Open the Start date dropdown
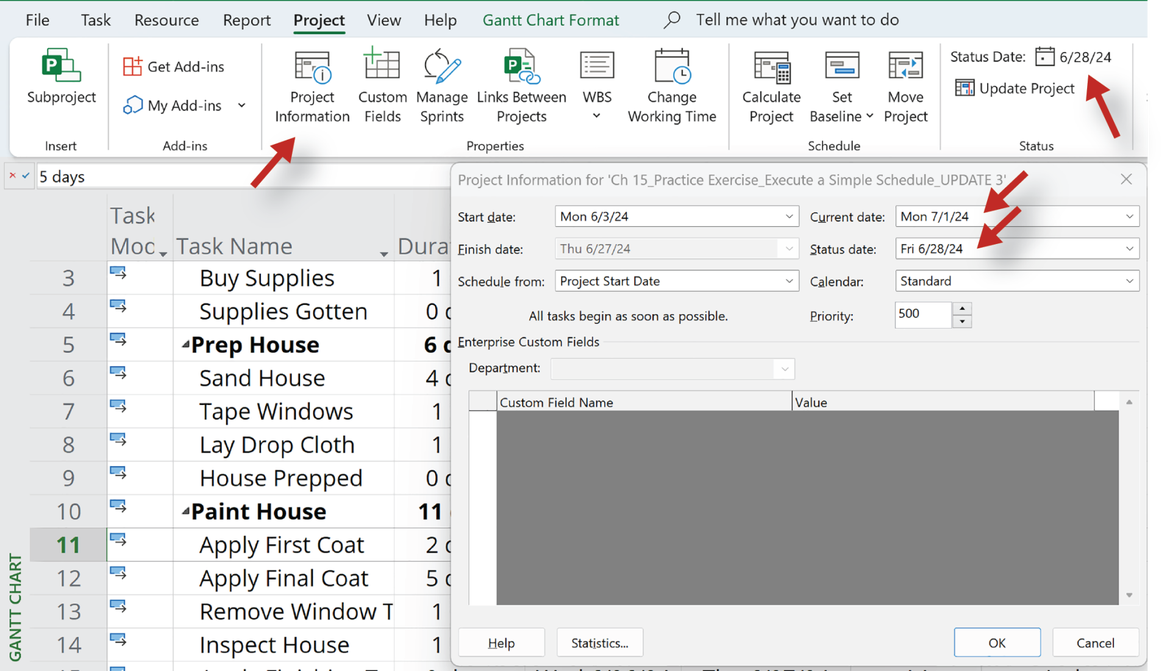This screenshot has width=1170, height=671. [789, 216]
